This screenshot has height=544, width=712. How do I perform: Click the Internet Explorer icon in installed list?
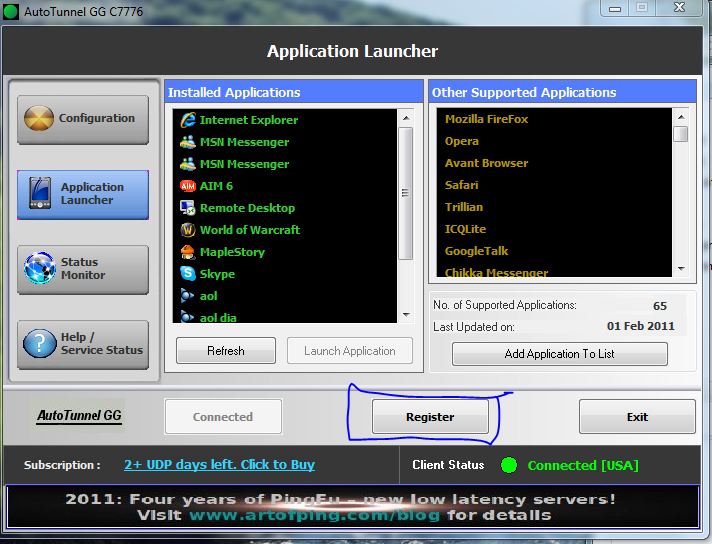(x=188, y=120)
